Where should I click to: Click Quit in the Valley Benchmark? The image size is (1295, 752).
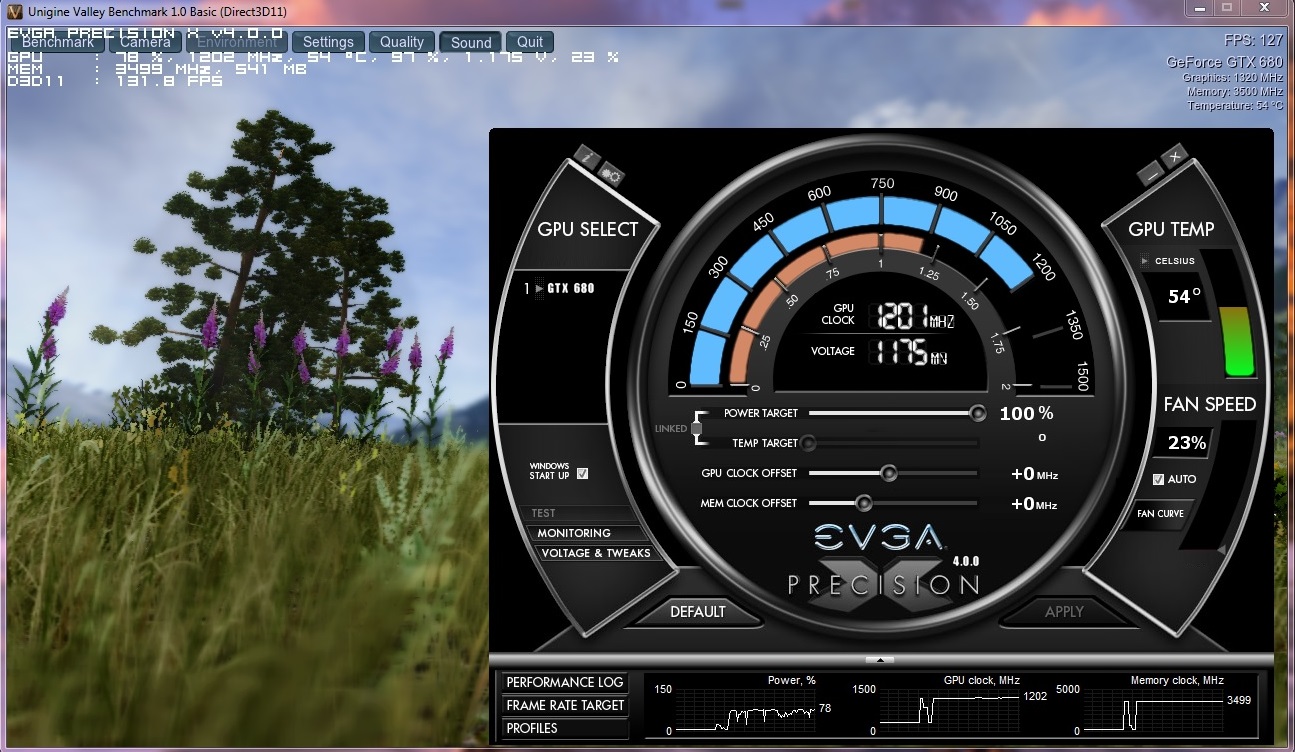point(530,42)
